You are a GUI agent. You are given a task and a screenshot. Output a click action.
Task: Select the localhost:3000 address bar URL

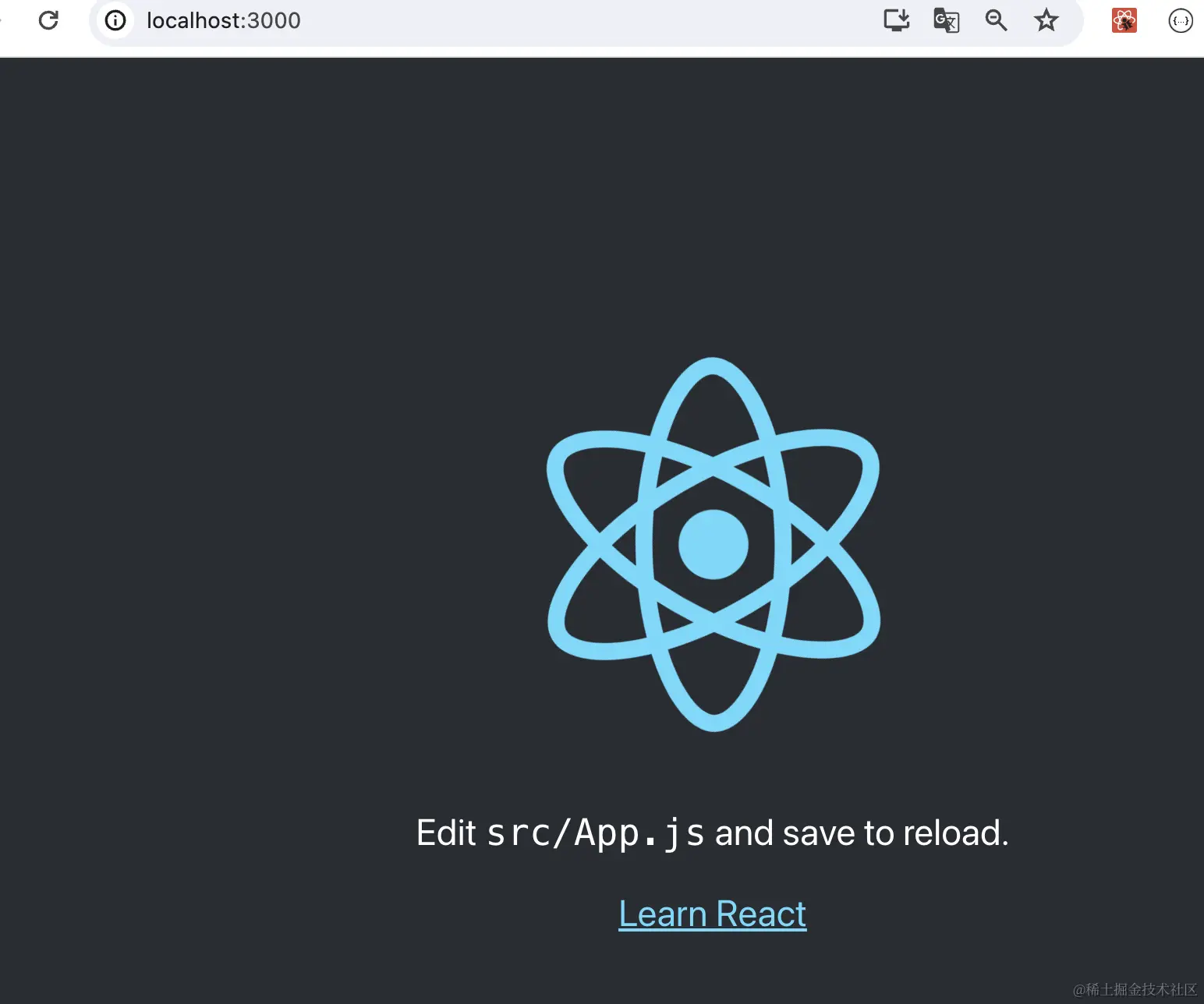(224, 20)
